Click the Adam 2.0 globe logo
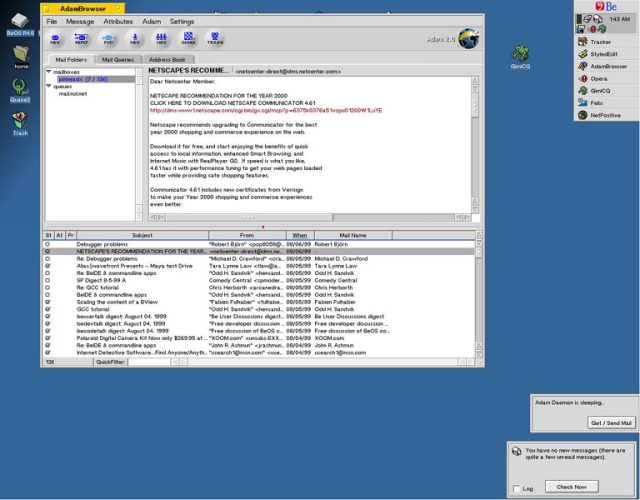 tap(469, 39)
